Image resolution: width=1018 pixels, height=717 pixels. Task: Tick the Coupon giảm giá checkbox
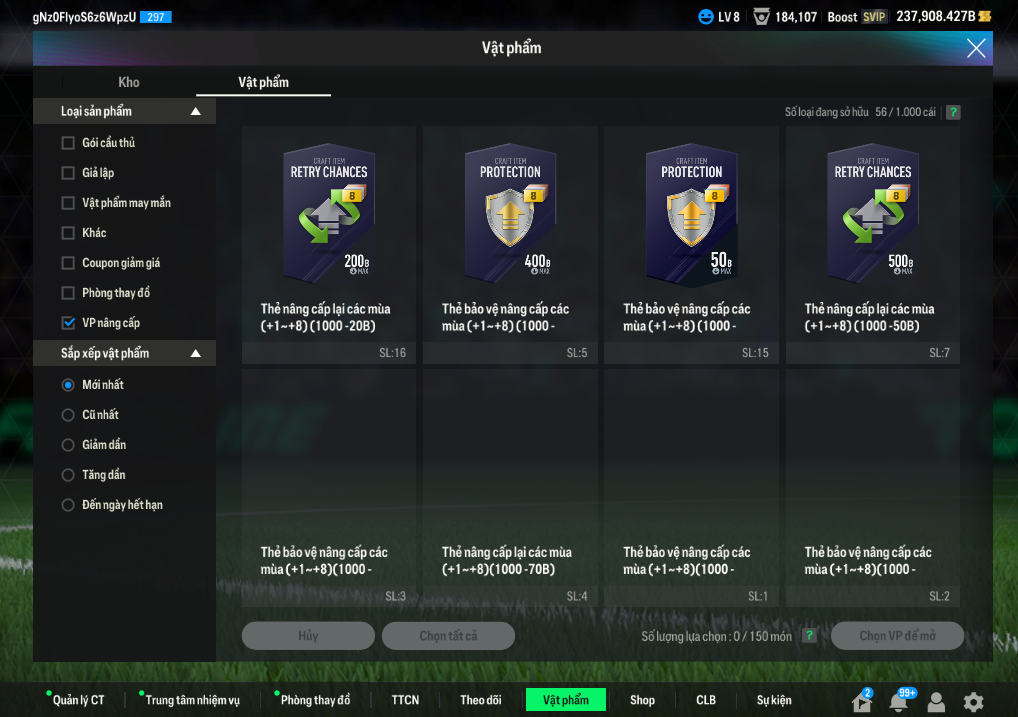point(68,263)
